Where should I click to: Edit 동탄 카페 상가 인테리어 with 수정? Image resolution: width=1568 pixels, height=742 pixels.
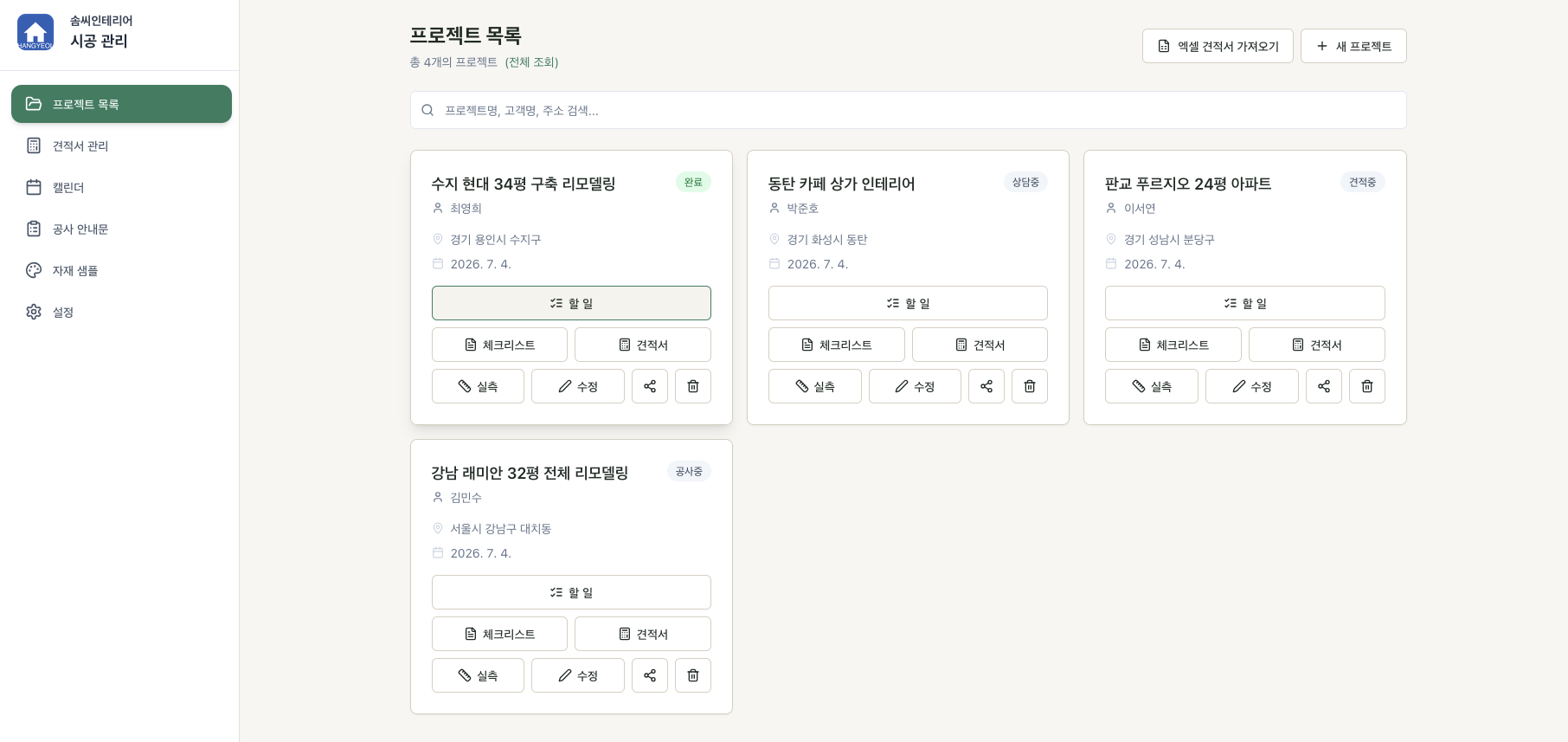pos(915,386)
